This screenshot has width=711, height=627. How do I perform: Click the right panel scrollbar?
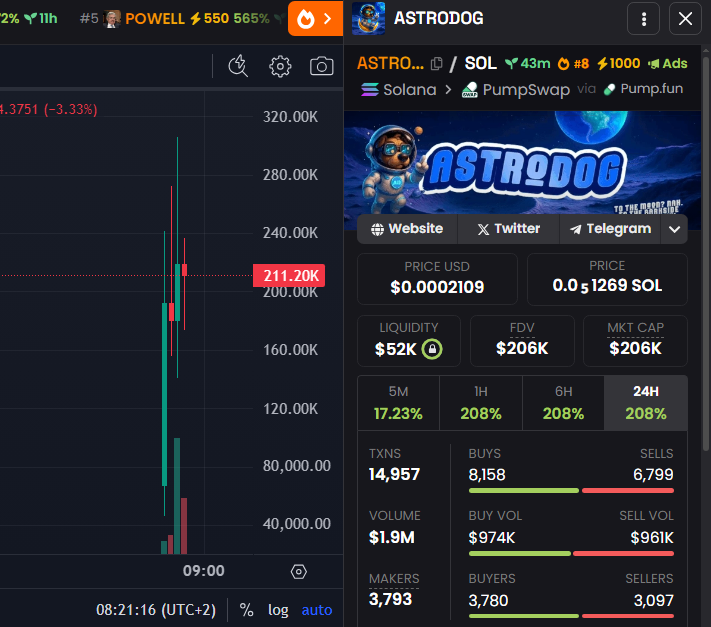[x=706, y=252]
